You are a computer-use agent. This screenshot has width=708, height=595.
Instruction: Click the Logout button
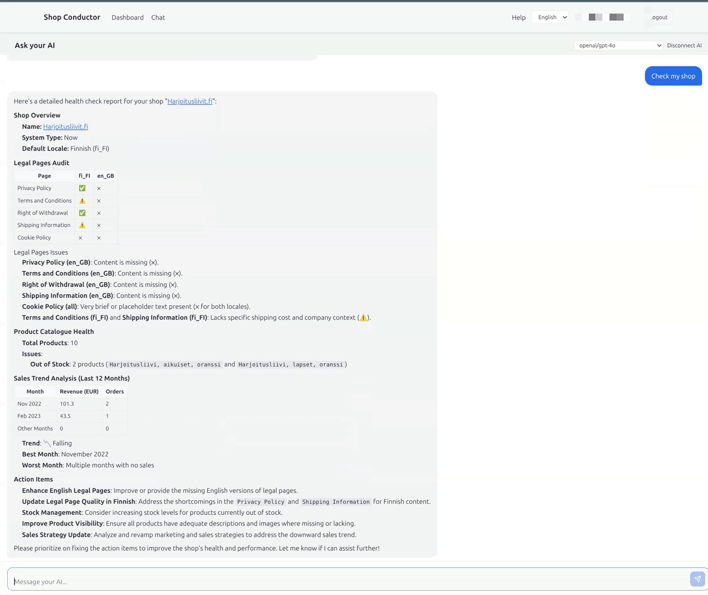tap(659, 18)
